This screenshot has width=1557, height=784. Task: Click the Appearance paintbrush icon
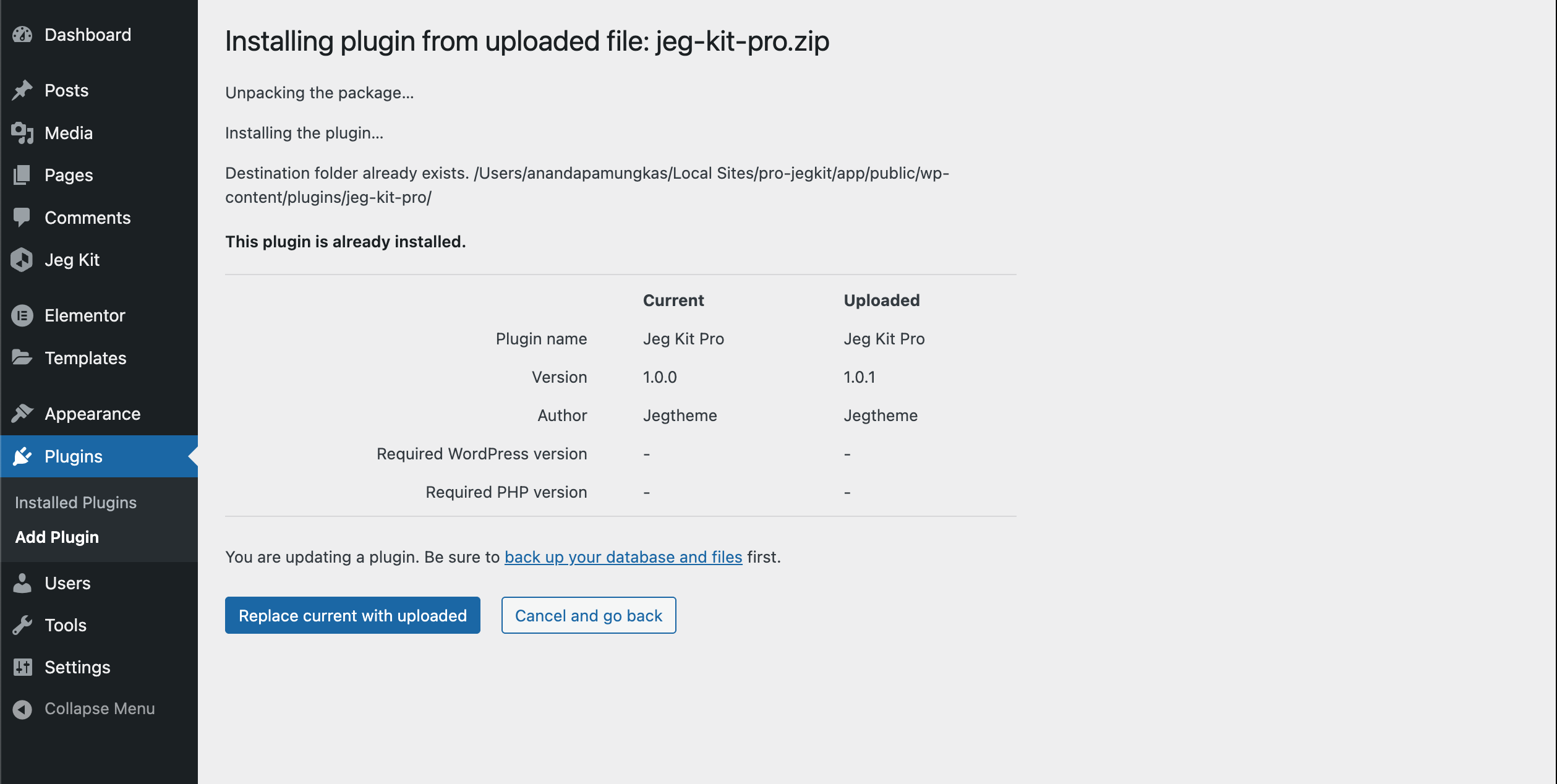(22, 414)
